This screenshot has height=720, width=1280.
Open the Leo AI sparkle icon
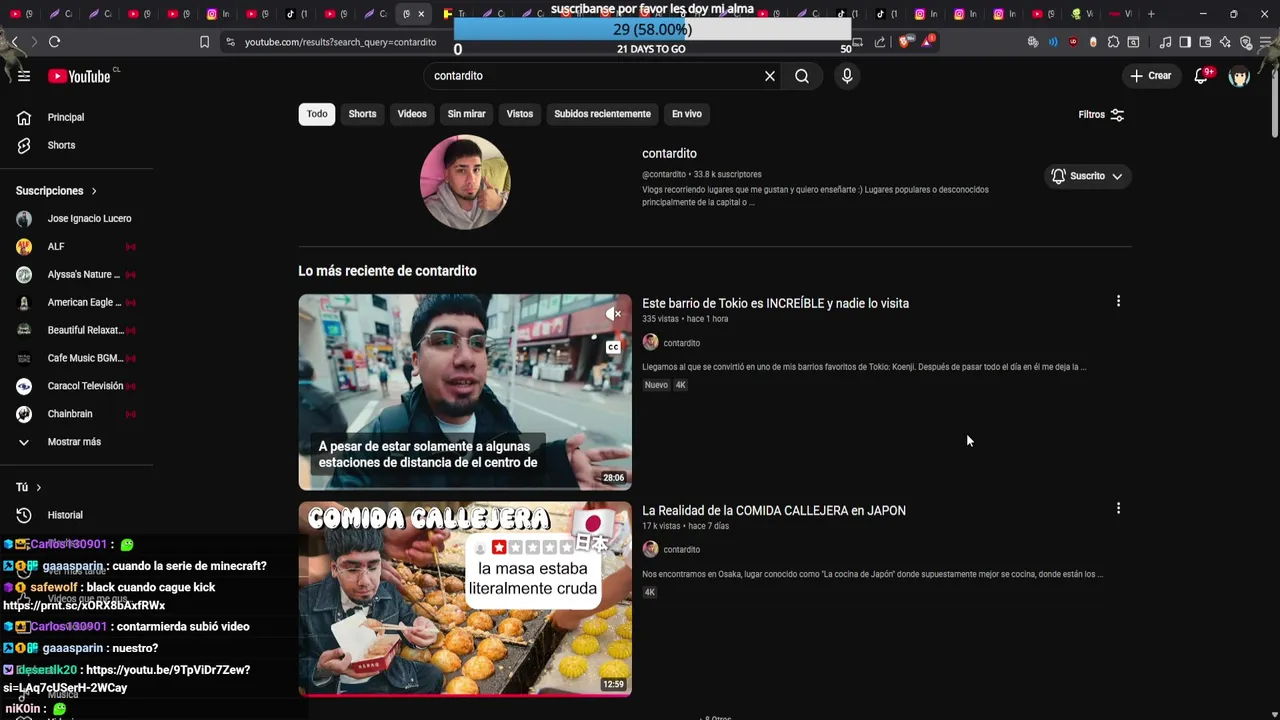1225,42
